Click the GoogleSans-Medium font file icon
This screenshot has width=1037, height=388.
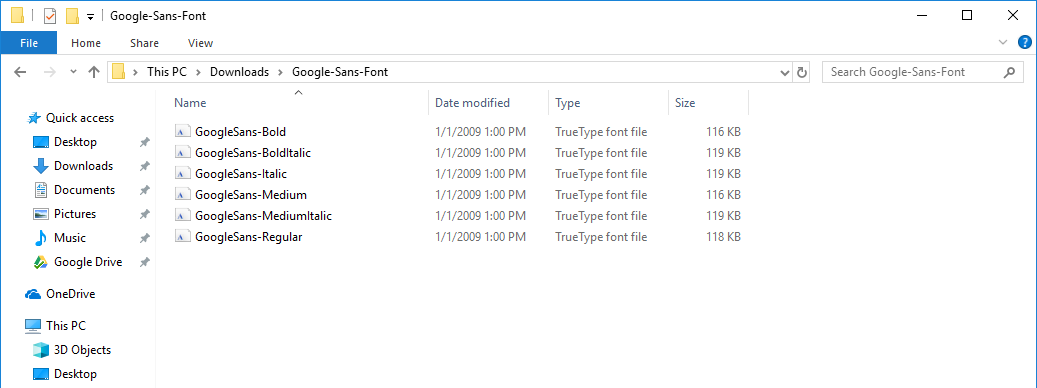point(183,195)
